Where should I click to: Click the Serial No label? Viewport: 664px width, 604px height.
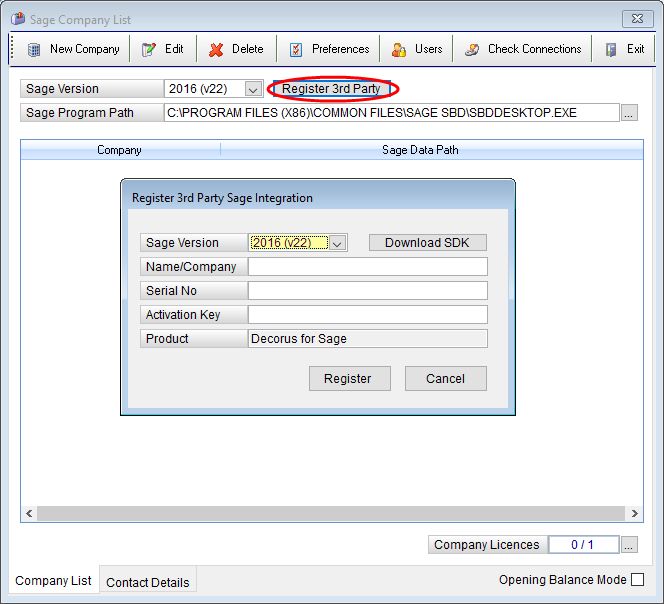(194, 291)
